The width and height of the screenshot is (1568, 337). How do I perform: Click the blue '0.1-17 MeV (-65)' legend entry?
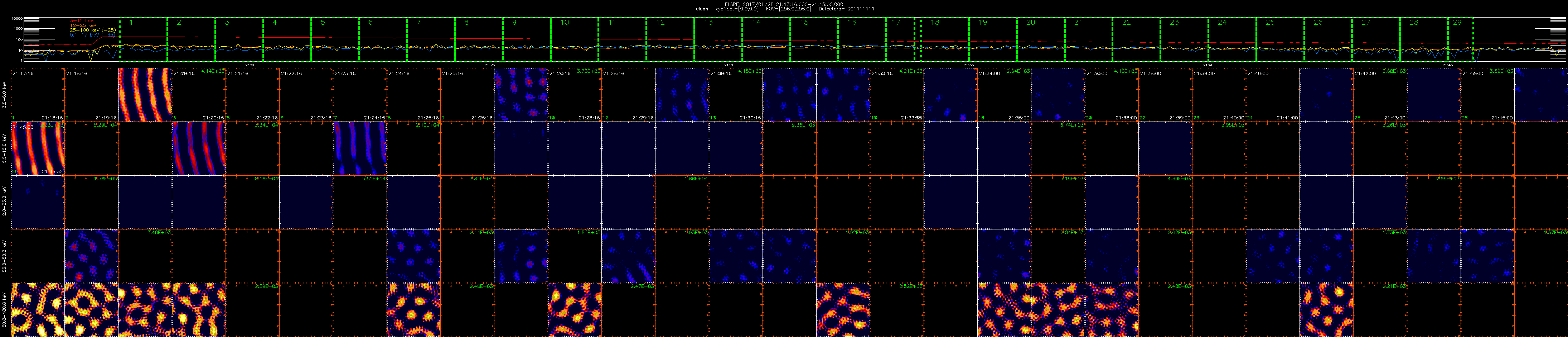(x=92, y=35)
